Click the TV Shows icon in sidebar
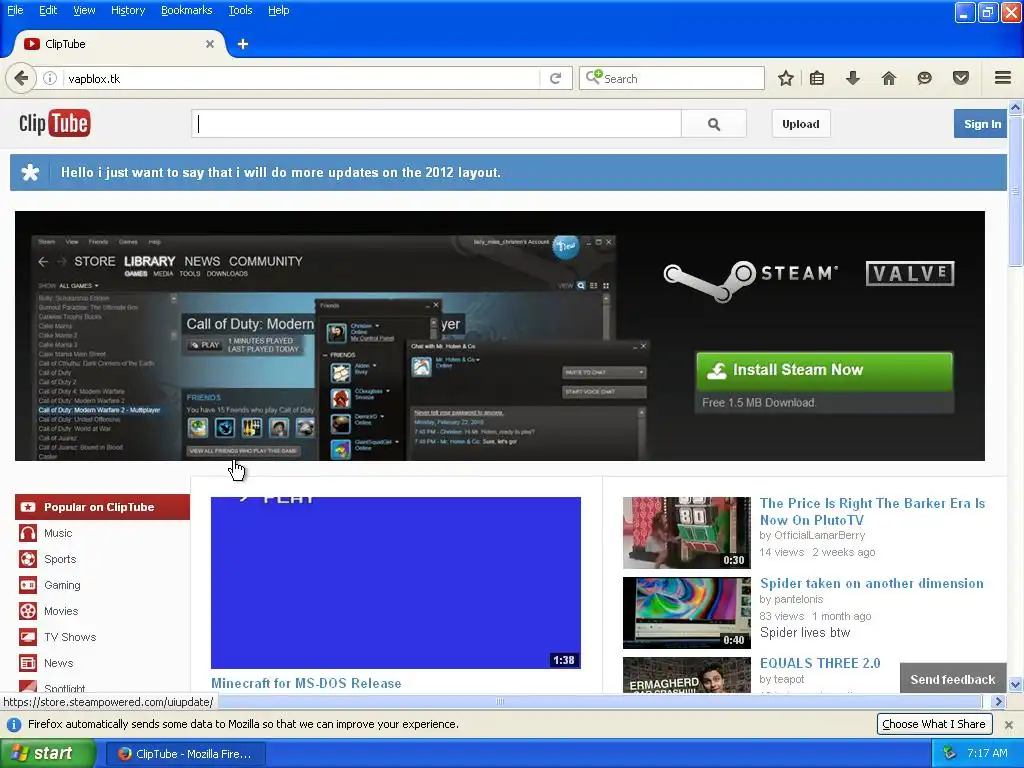This screenshot has width=1024, height=768. pyautogui.click(x=27, y=637)
